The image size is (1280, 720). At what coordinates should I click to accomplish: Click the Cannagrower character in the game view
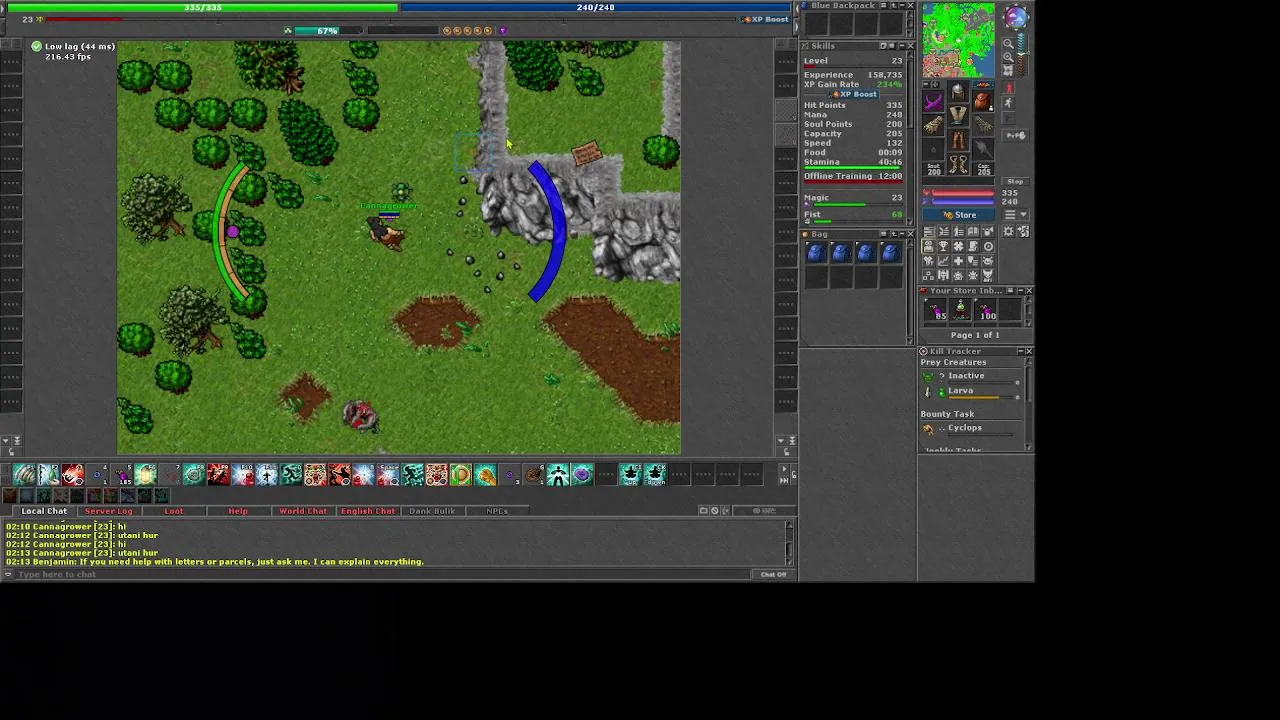point(386,232)
